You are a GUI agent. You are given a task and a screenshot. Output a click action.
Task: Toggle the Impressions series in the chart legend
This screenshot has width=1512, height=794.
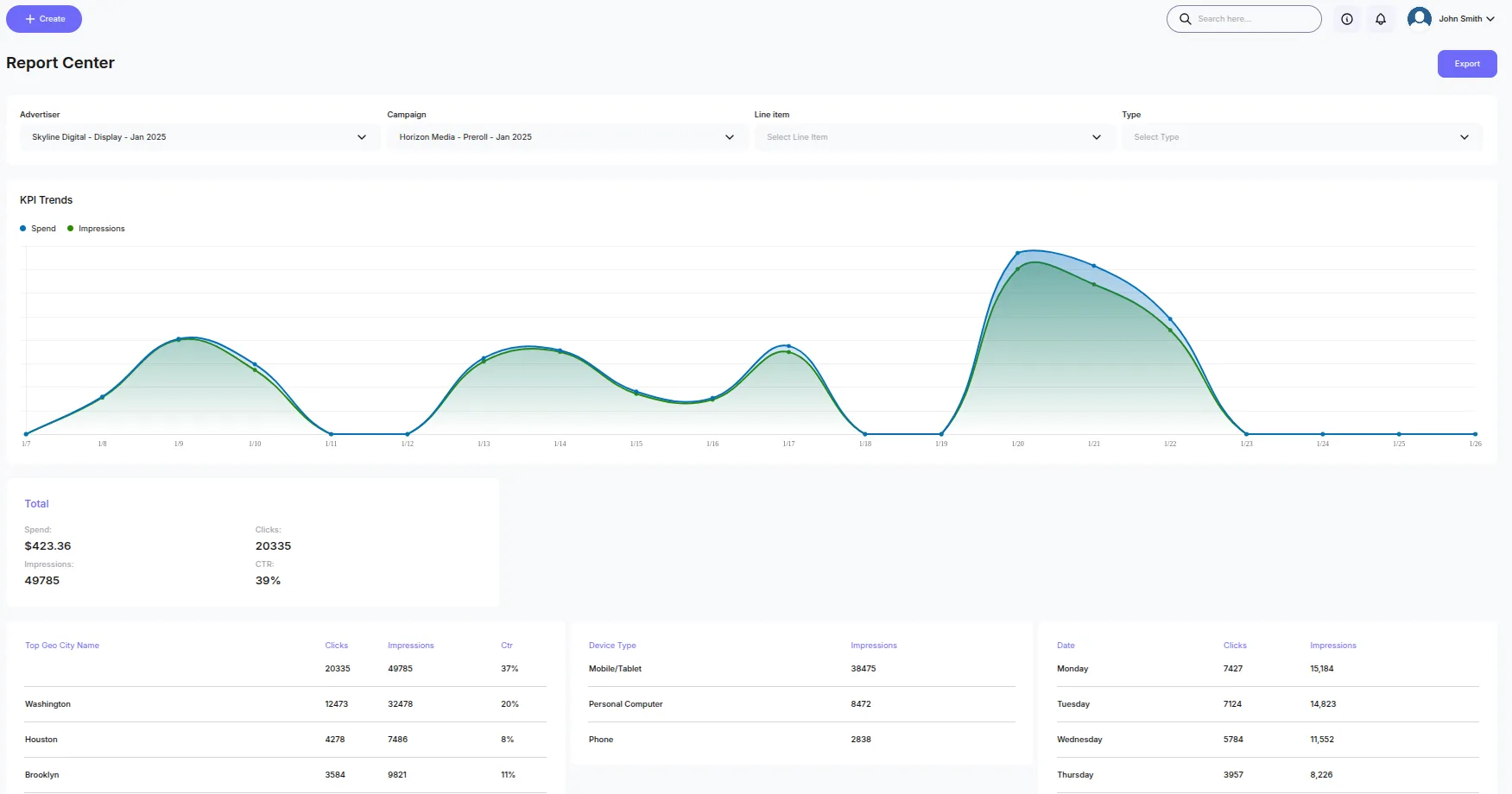tap(96, 228)
